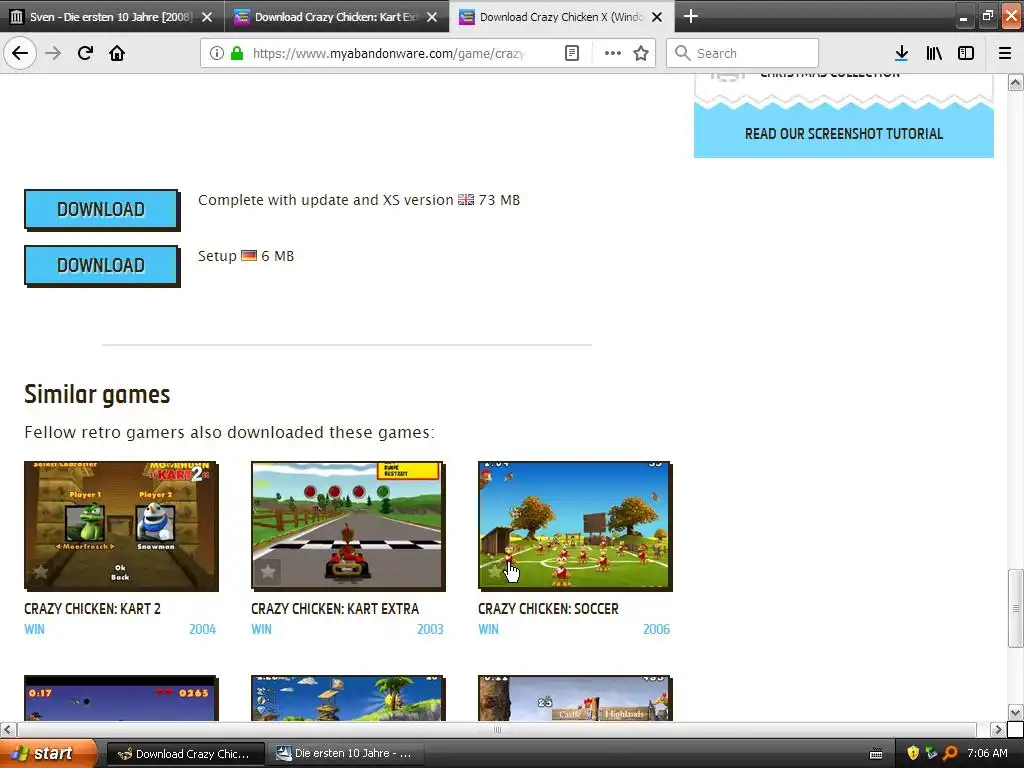The image size is (1024, 768).
Task: Switch to Sven - Die ersten 10 Jahre tab
Action: point(111,17)
